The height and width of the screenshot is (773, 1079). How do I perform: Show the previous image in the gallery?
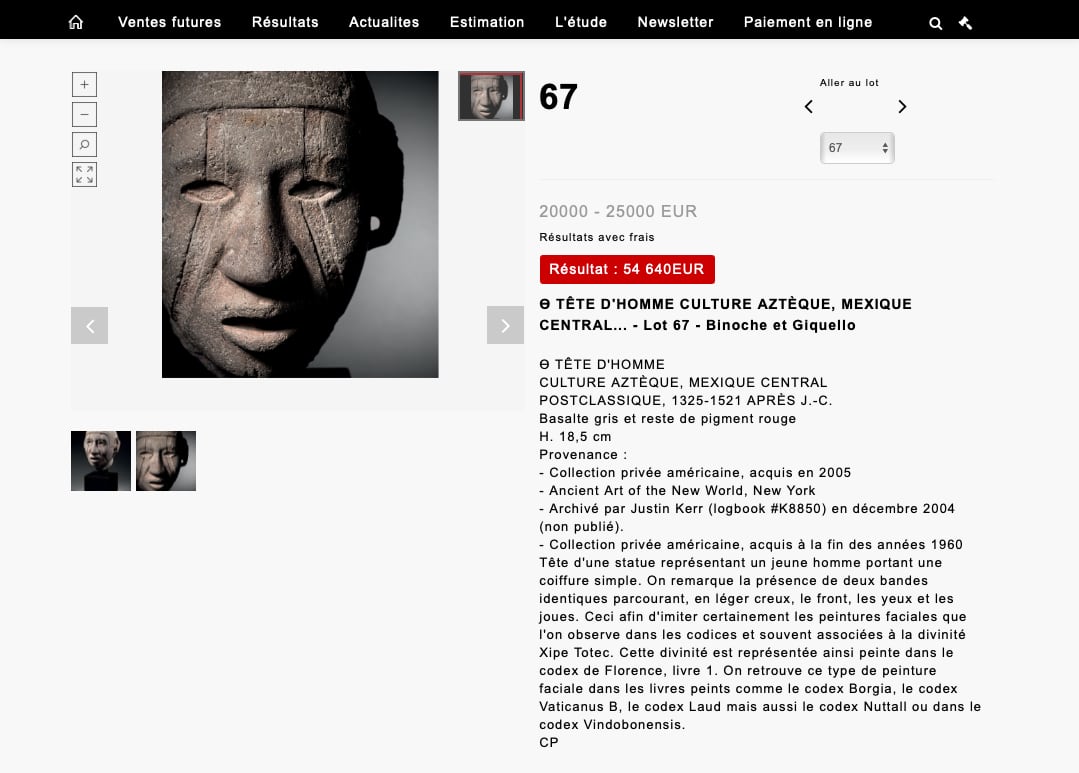click(x=89, y=326)
